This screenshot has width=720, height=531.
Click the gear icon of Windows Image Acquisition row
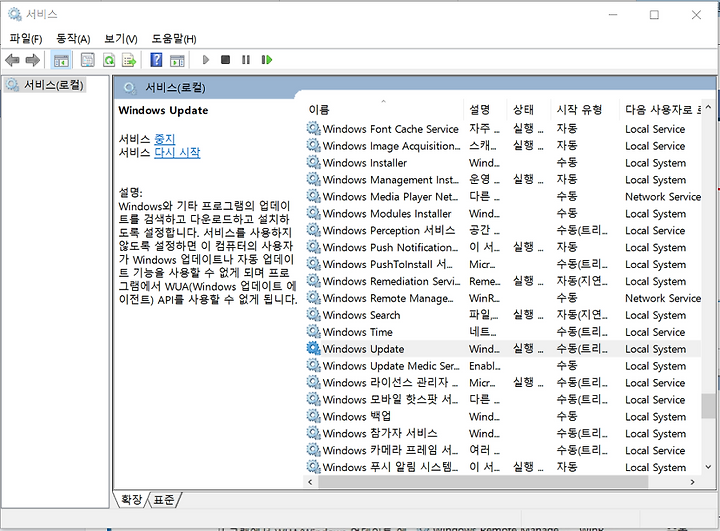(x=313, y=145)
